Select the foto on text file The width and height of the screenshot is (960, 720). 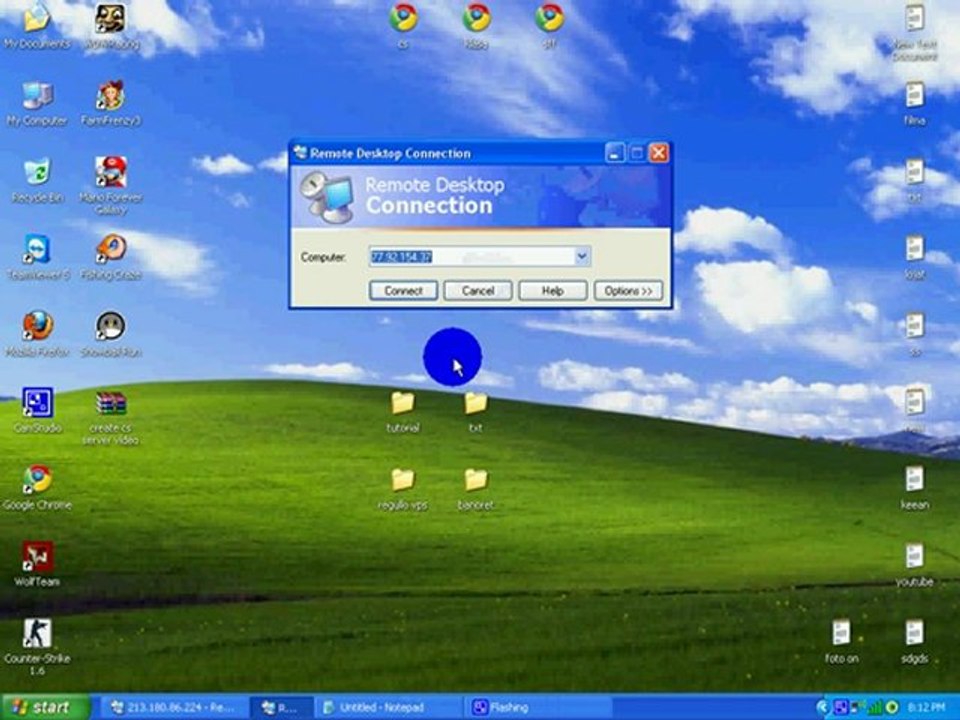point(841,642)
